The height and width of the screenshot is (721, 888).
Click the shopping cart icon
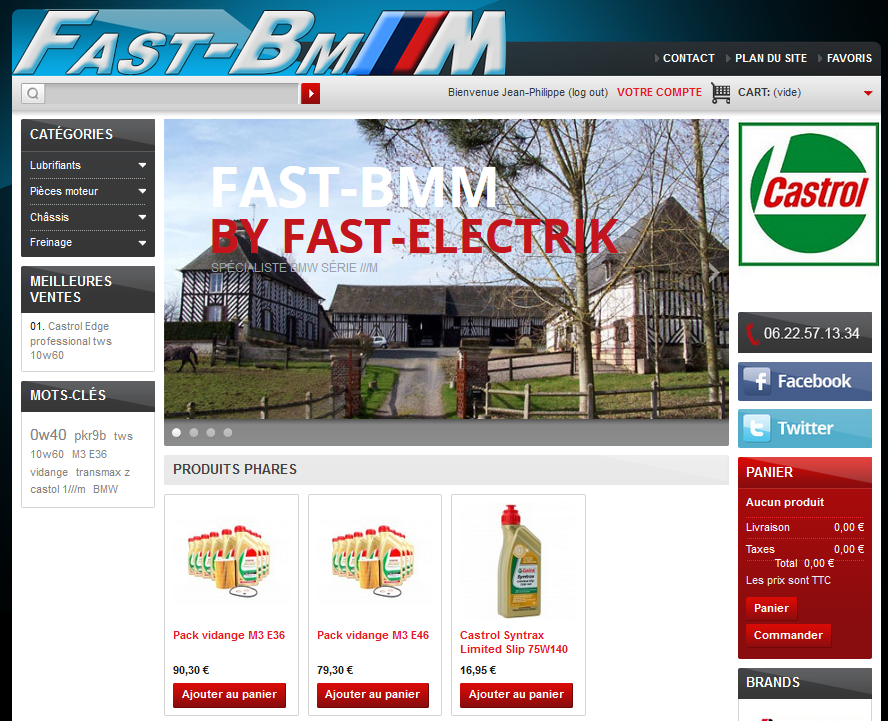point(720,93)
